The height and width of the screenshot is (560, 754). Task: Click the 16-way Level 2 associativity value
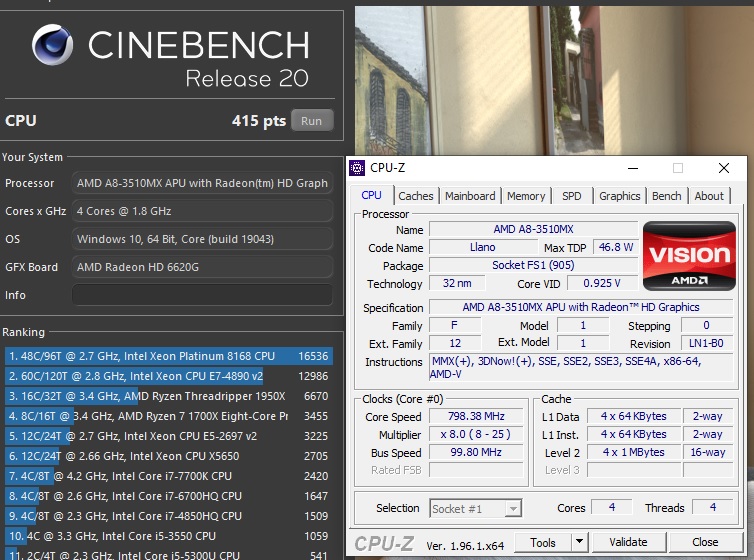point(708,452)
